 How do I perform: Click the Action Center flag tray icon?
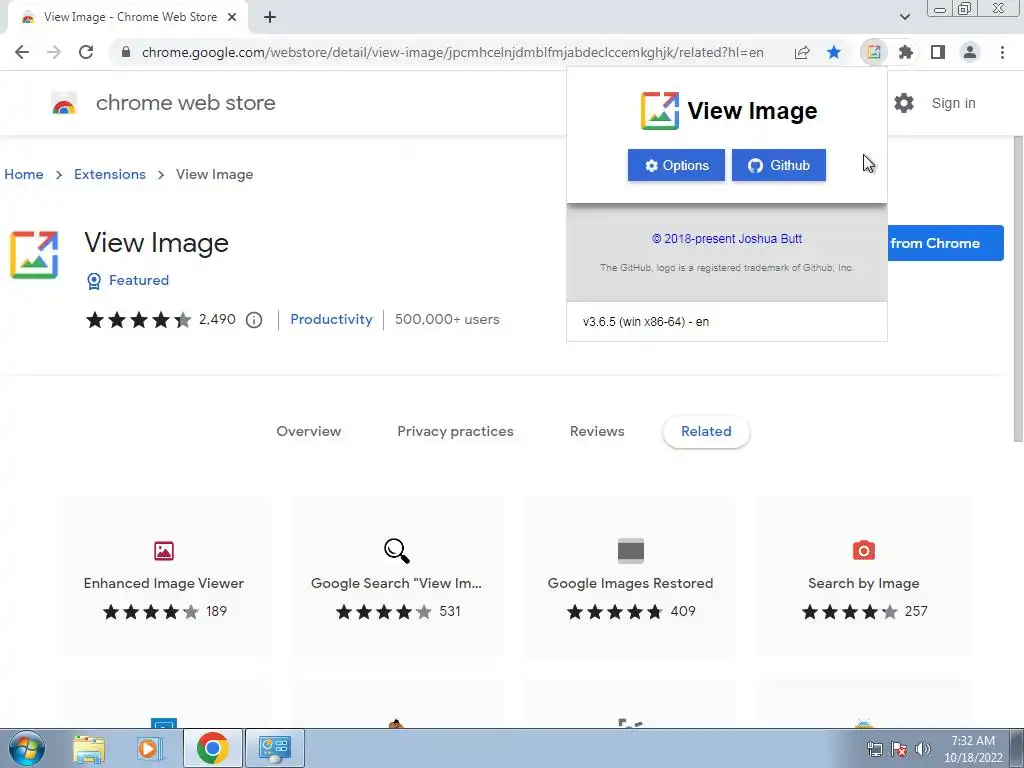[x=899, y=748]
